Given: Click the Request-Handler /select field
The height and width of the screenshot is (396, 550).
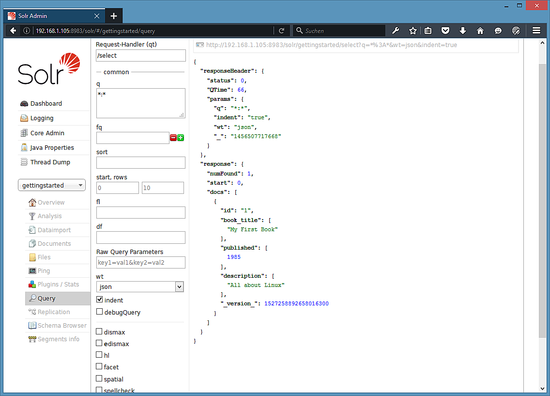Looking at the screenshot, I should (141, 56).
